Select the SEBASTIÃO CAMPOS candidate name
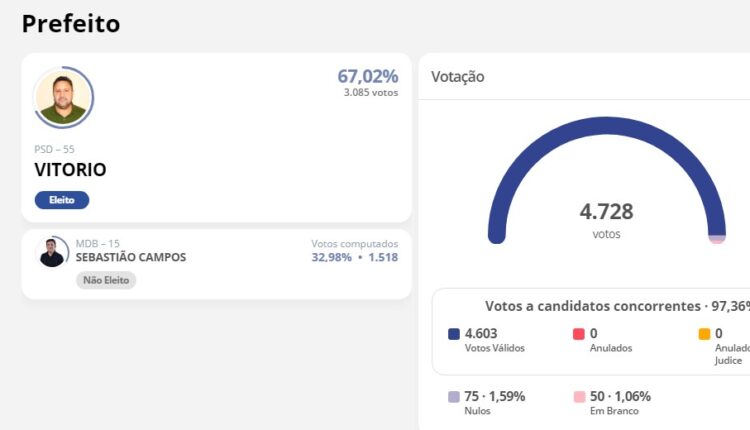Image resolution: width=750 pixels, height=430 pixels. (131, 257)
